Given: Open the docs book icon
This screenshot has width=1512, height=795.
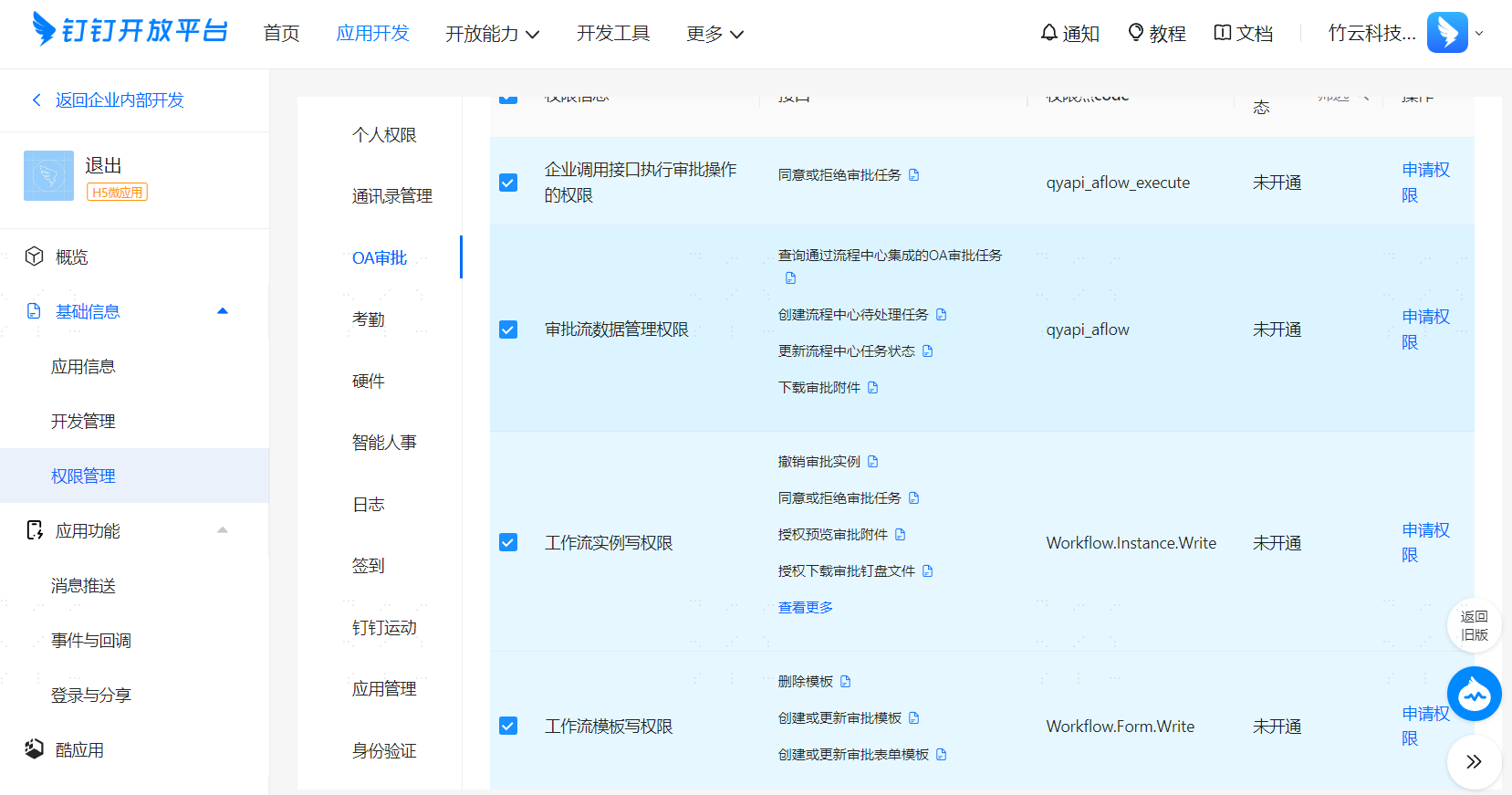Looking at the screenshot, I should click(x=1223, y=33).
